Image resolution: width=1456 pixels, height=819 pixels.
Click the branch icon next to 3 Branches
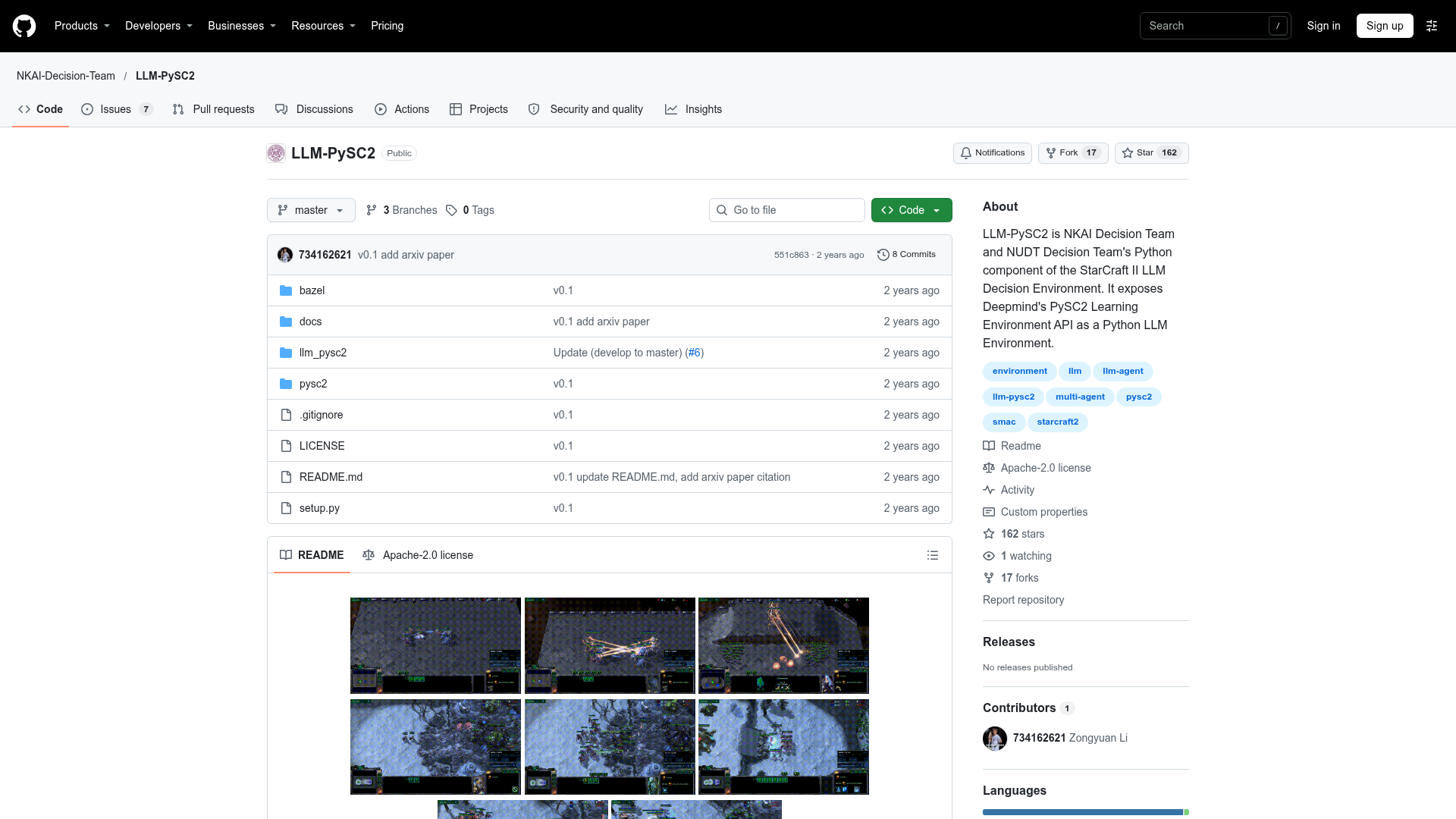click(372, 210)
